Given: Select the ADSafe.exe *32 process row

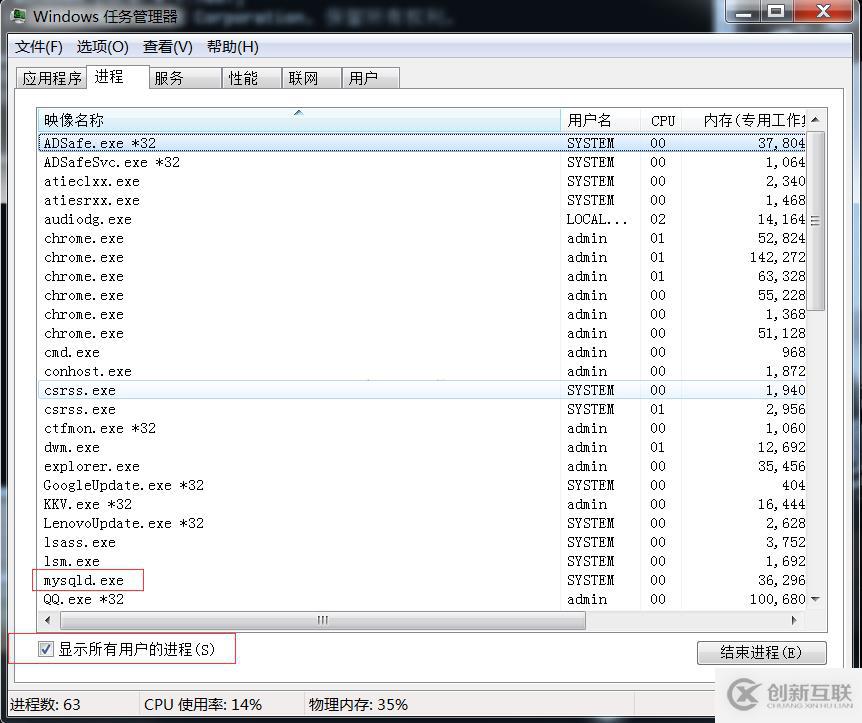Looking at the screenshot, I should click(x=422, y=143).
